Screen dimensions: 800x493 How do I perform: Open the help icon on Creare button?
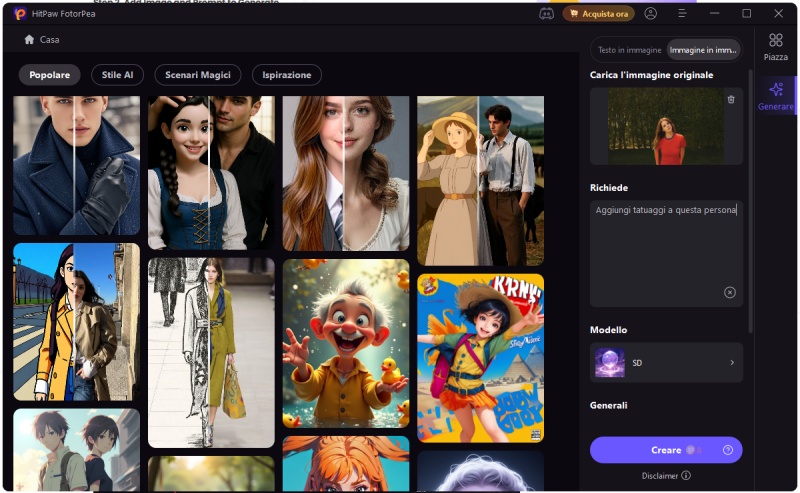[728, 450]
